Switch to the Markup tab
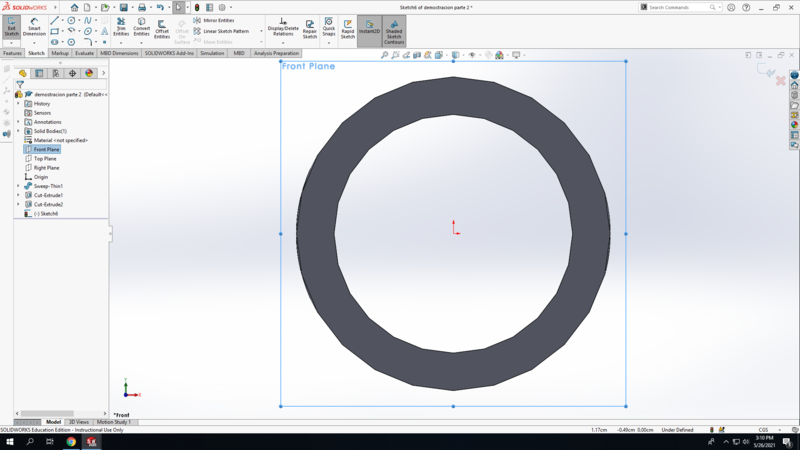The image size is (800, 450). tap(60, 53)
